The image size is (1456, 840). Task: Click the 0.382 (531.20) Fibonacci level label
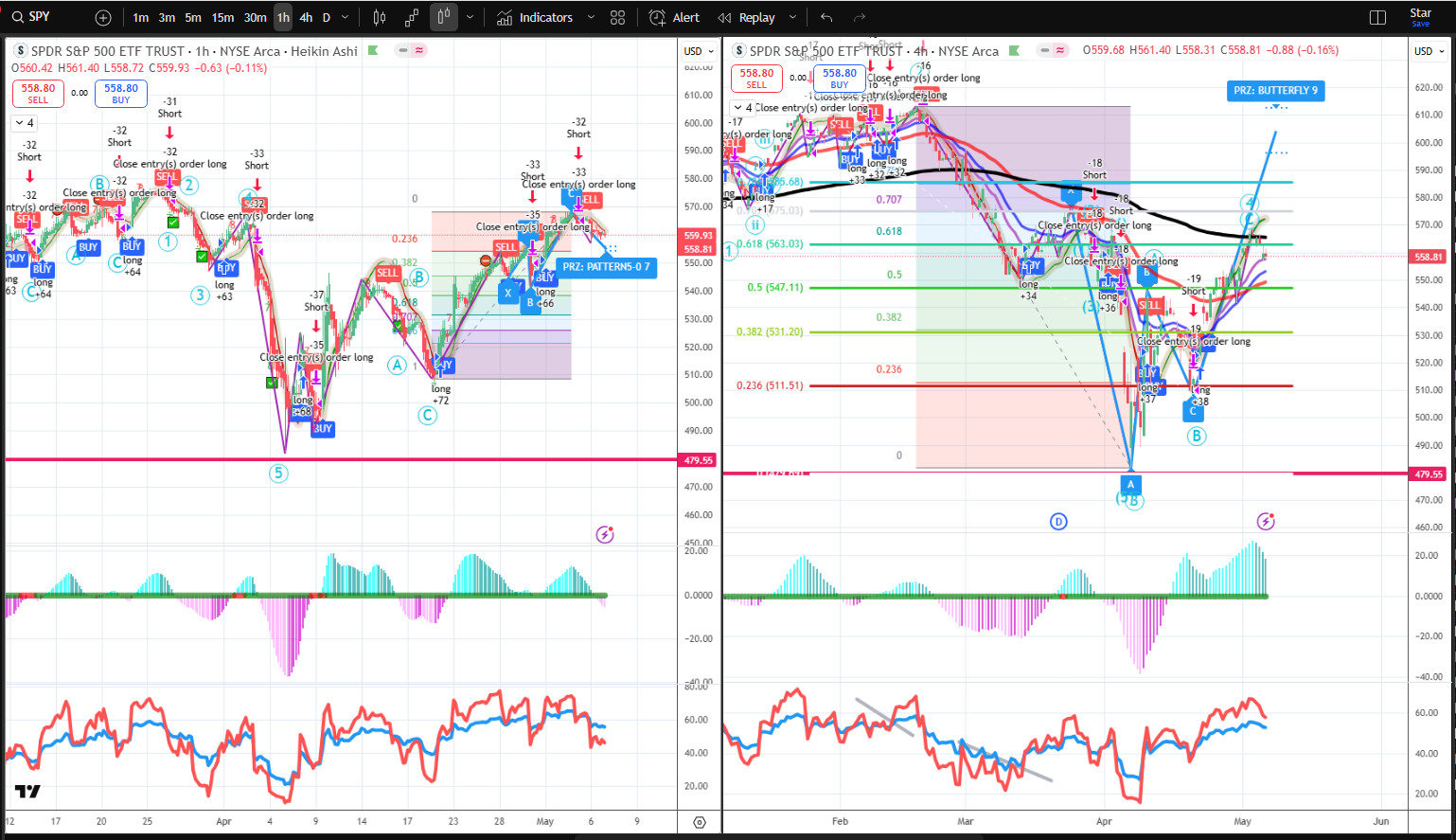click(770, 331)
